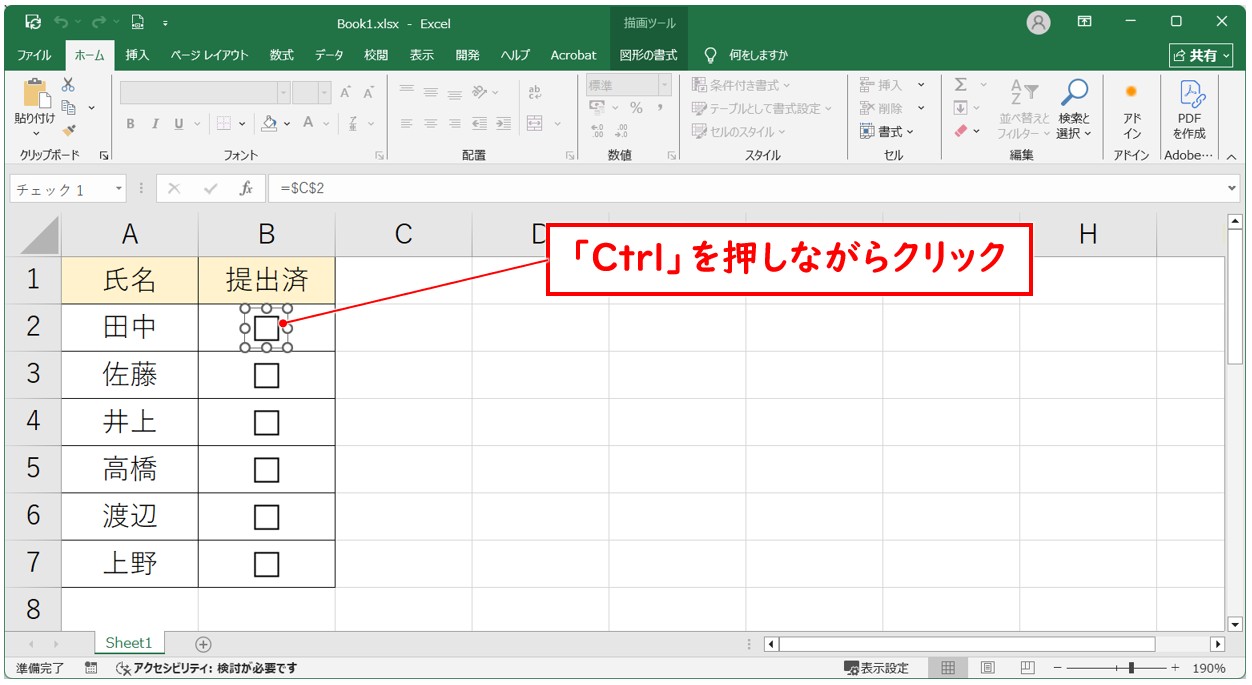1252x685 pixels.
Task: Open clipboard group dialog launcher
Action: tap(104, 156)
